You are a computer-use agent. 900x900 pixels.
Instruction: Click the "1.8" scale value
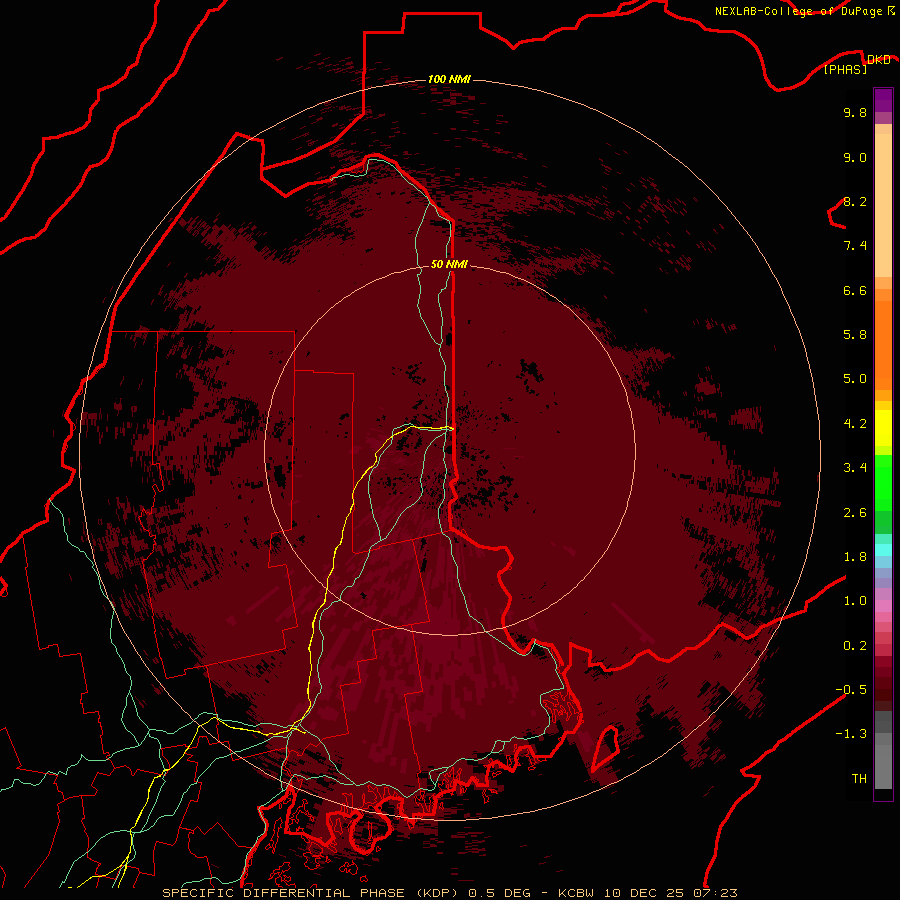(x=855, y=557)
